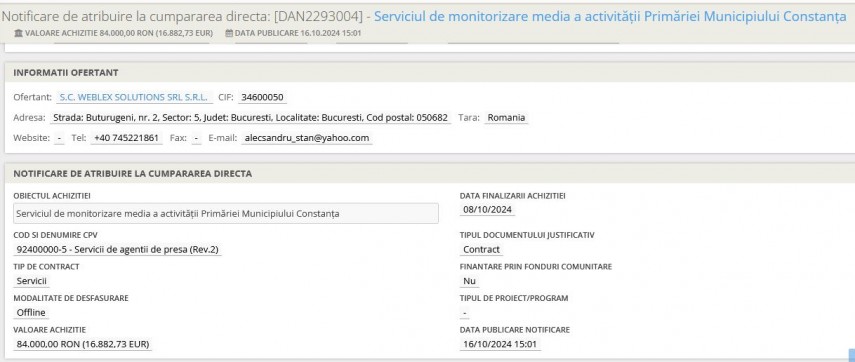Click the Obiectul achizitiei input field
855x362 pixels.
click(x=226, y=214)
